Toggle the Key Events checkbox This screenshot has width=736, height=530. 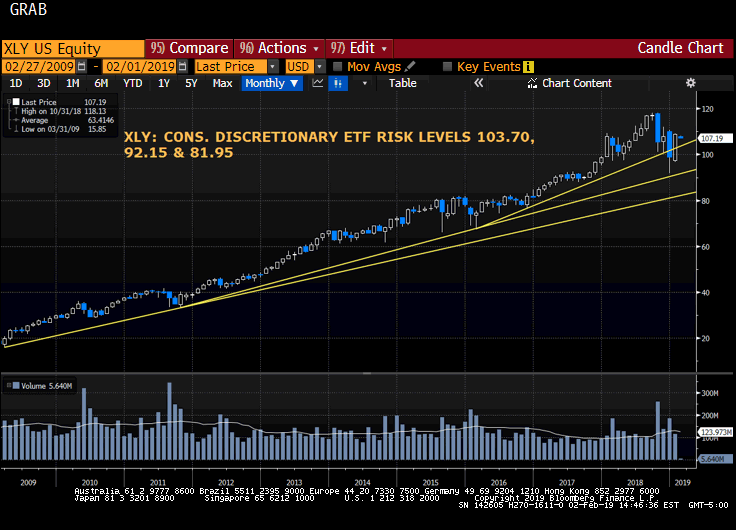(447, 66)
